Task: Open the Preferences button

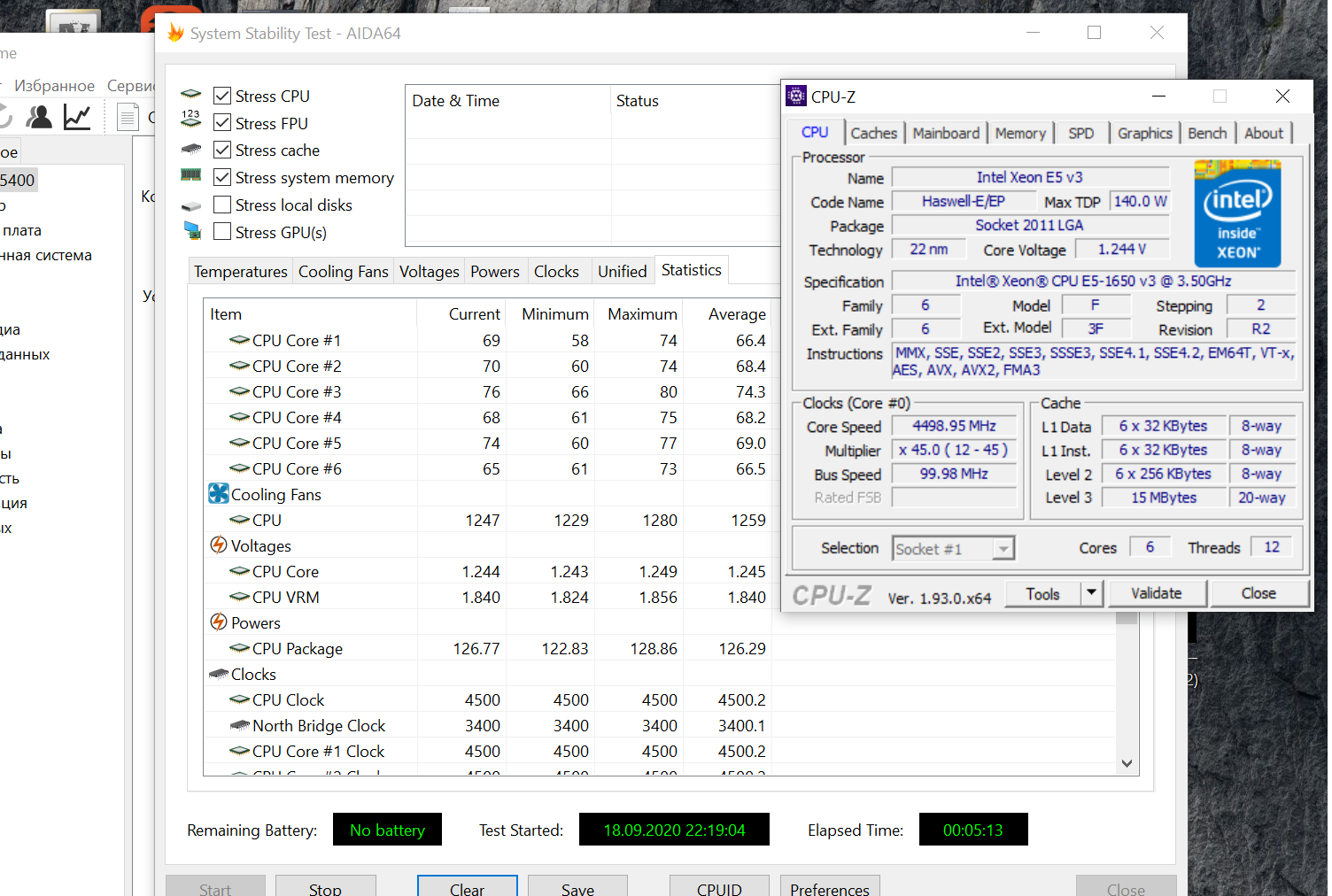Action: tap(830, 886)
